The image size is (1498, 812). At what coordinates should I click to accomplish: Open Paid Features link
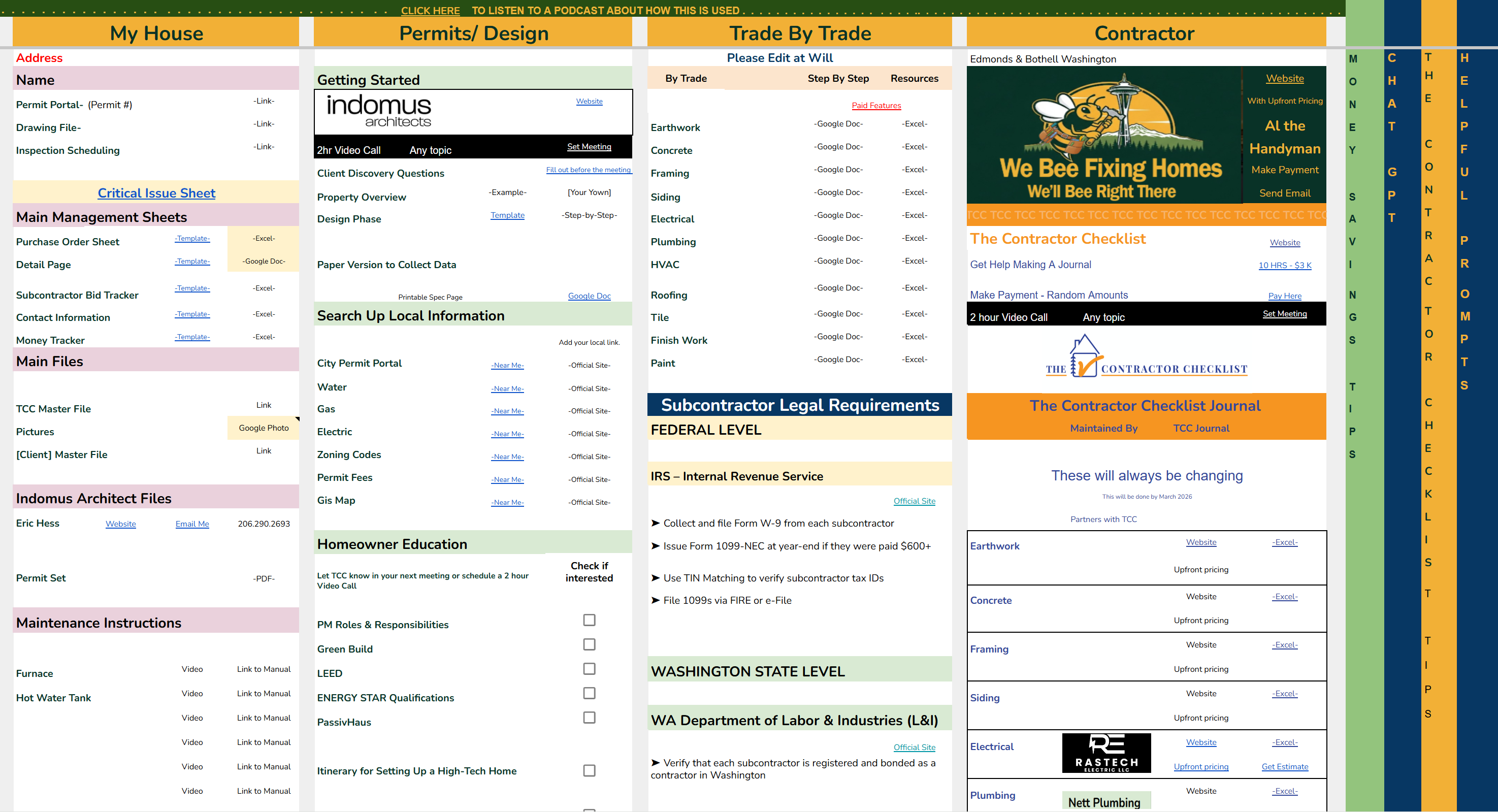click(x=876, y=105)
